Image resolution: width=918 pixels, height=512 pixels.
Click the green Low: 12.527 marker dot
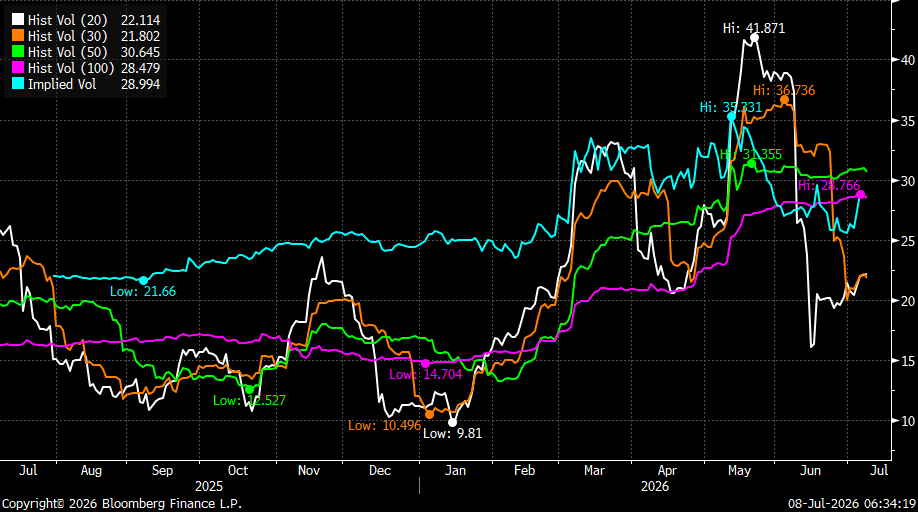click(249, 389)
